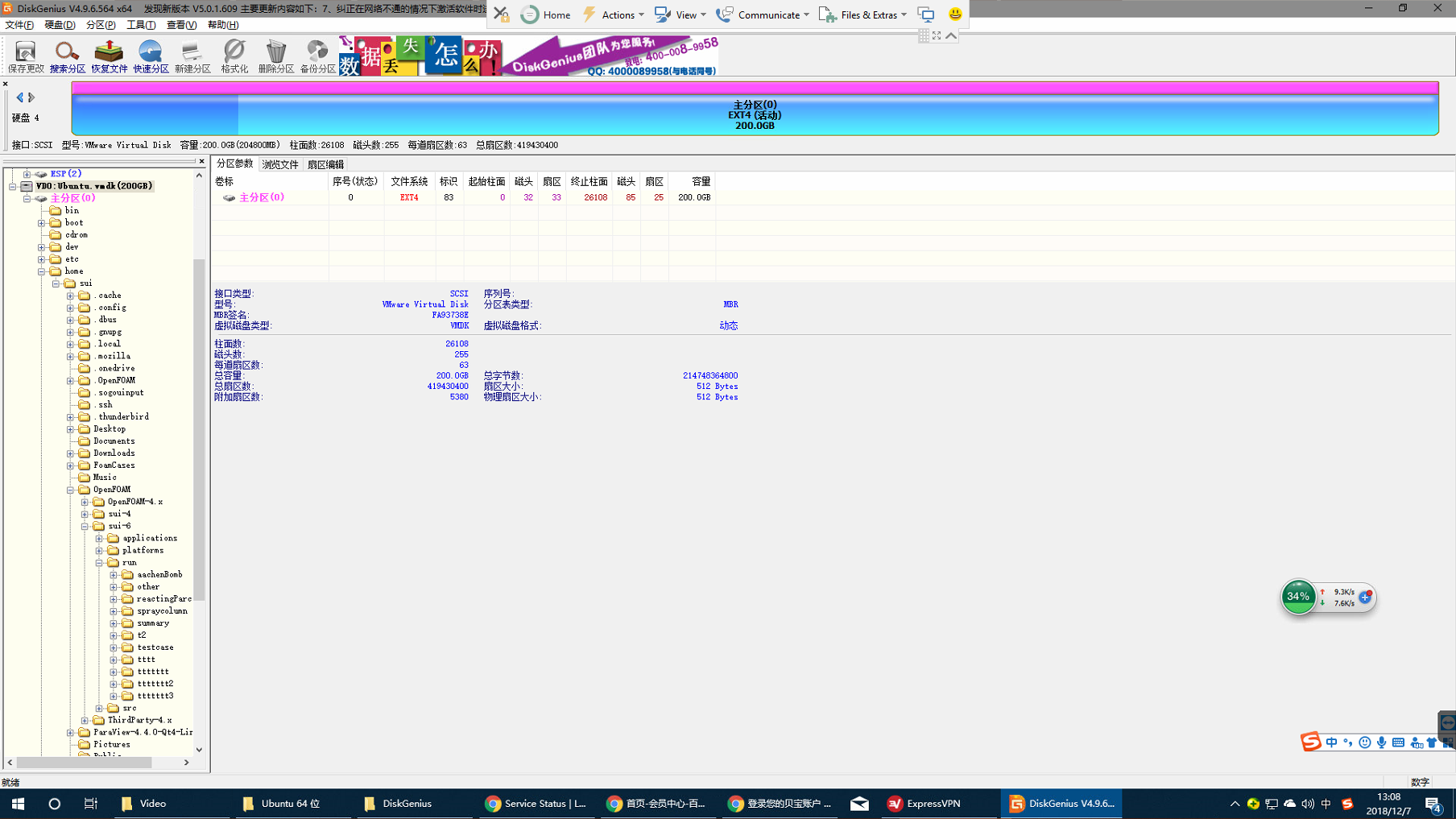Open 工具(T) menu
The image size is (1456, 819).
point(141,25)
